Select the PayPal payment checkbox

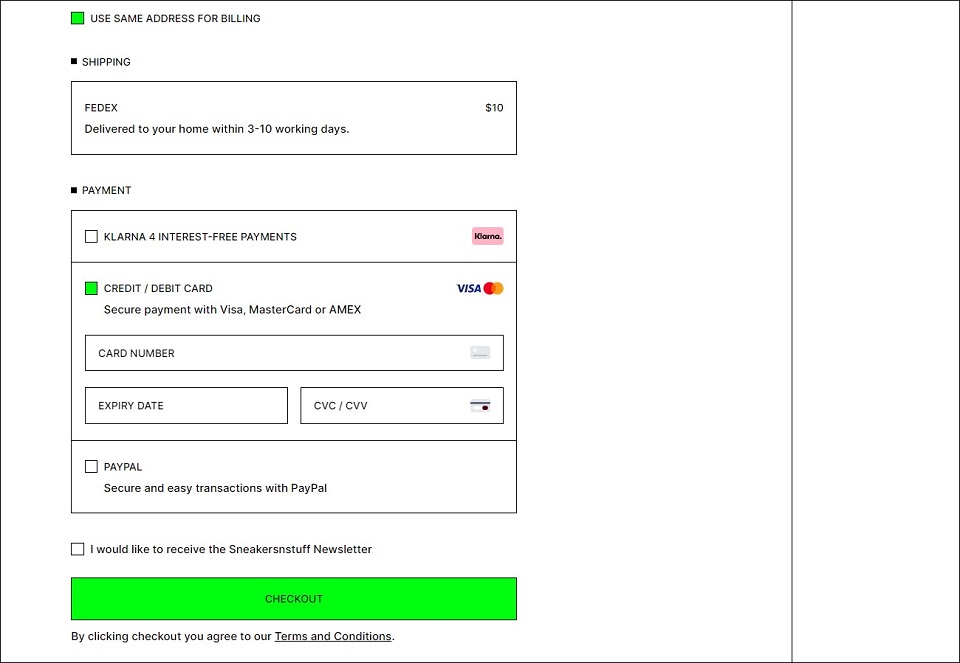point(91,466)
